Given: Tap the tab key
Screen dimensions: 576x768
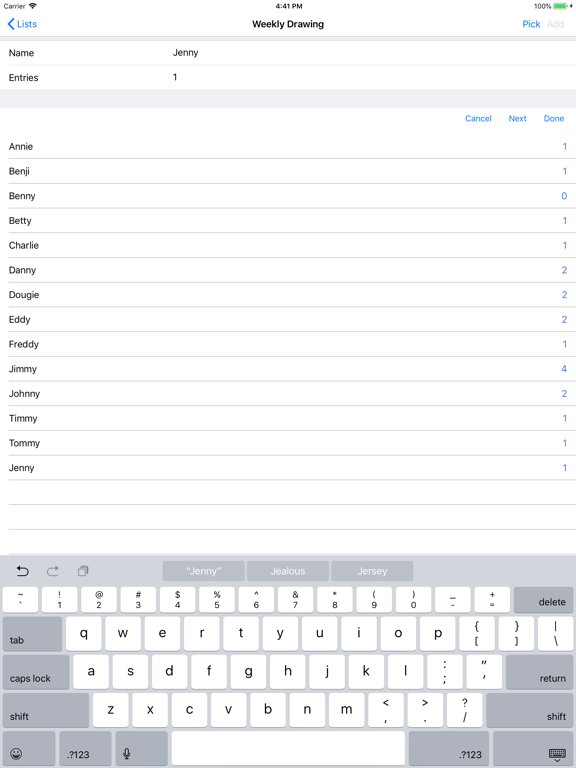Looking at the screenshot, I should click(x=32, y=634).
